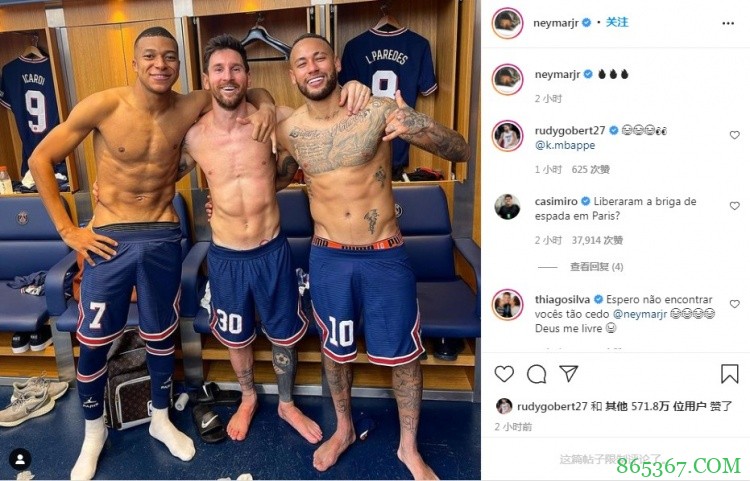Like rudygobert27's comment heart

[735, 135]
